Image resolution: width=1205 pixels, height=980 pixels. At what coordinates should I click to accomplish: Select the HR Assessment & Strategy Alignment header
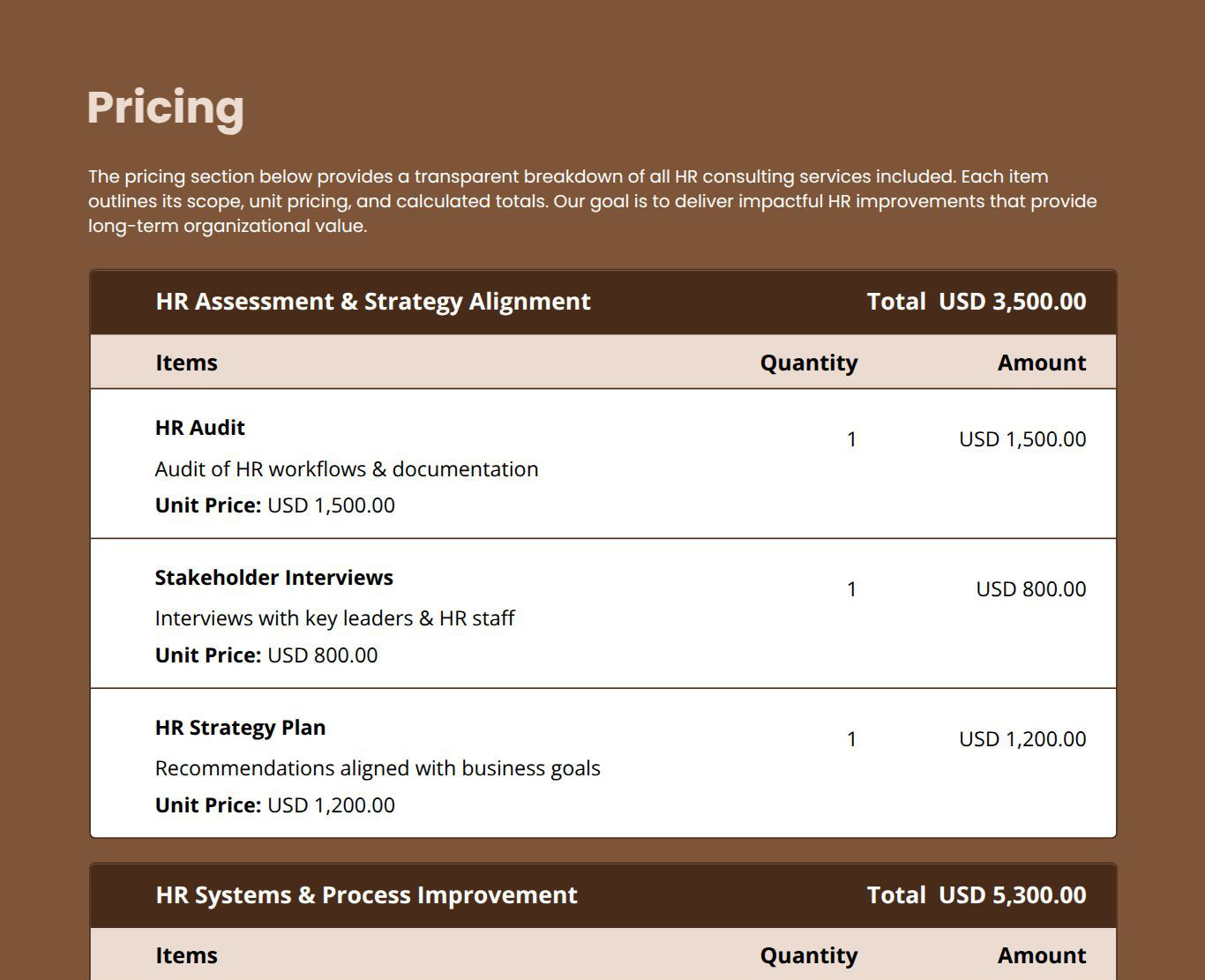[372, 302]
